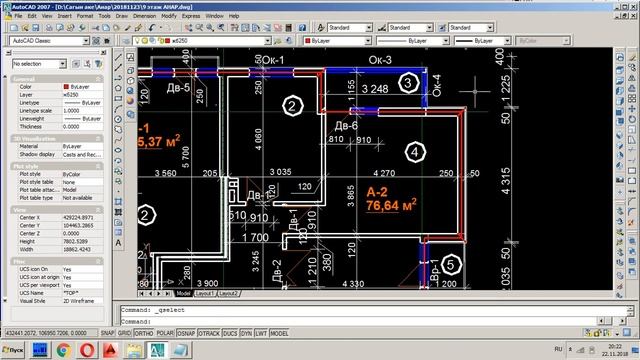Collapse the General section in Properties
Screen dimensions: 640x360
tap(98, 79)
